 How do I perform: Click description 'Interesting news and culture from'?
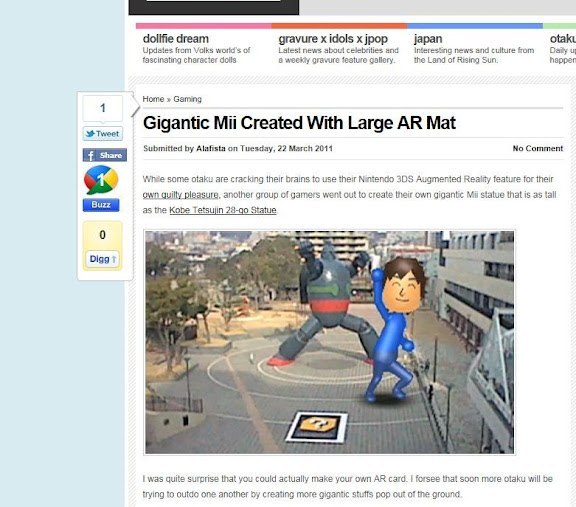pos(474,50)
